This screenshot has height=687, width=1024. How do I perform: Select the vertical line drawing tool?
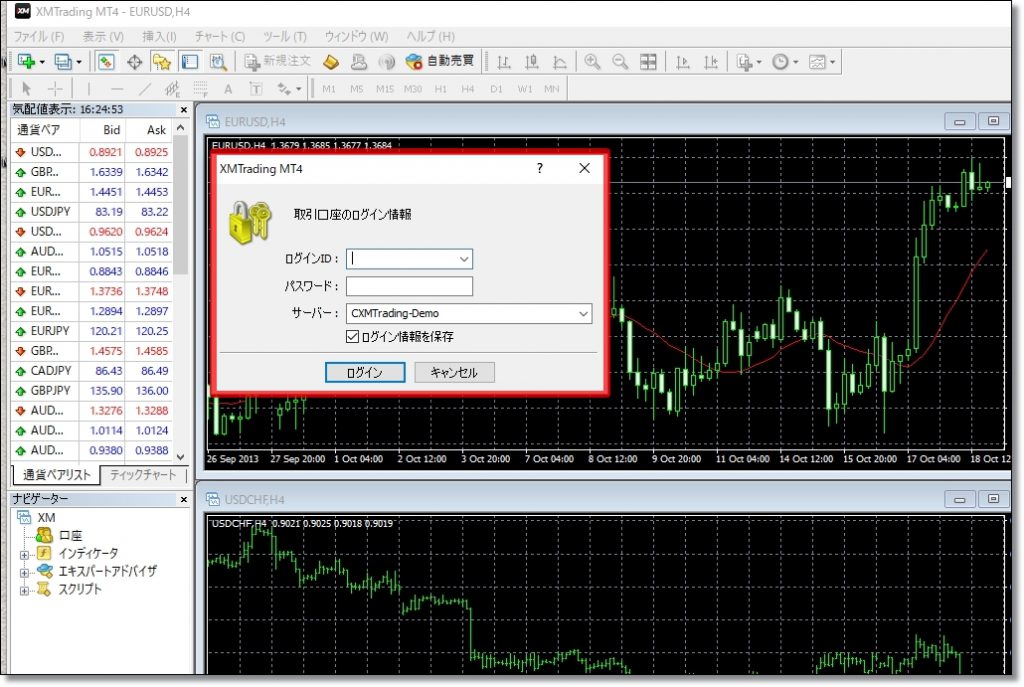pos(89,89)
